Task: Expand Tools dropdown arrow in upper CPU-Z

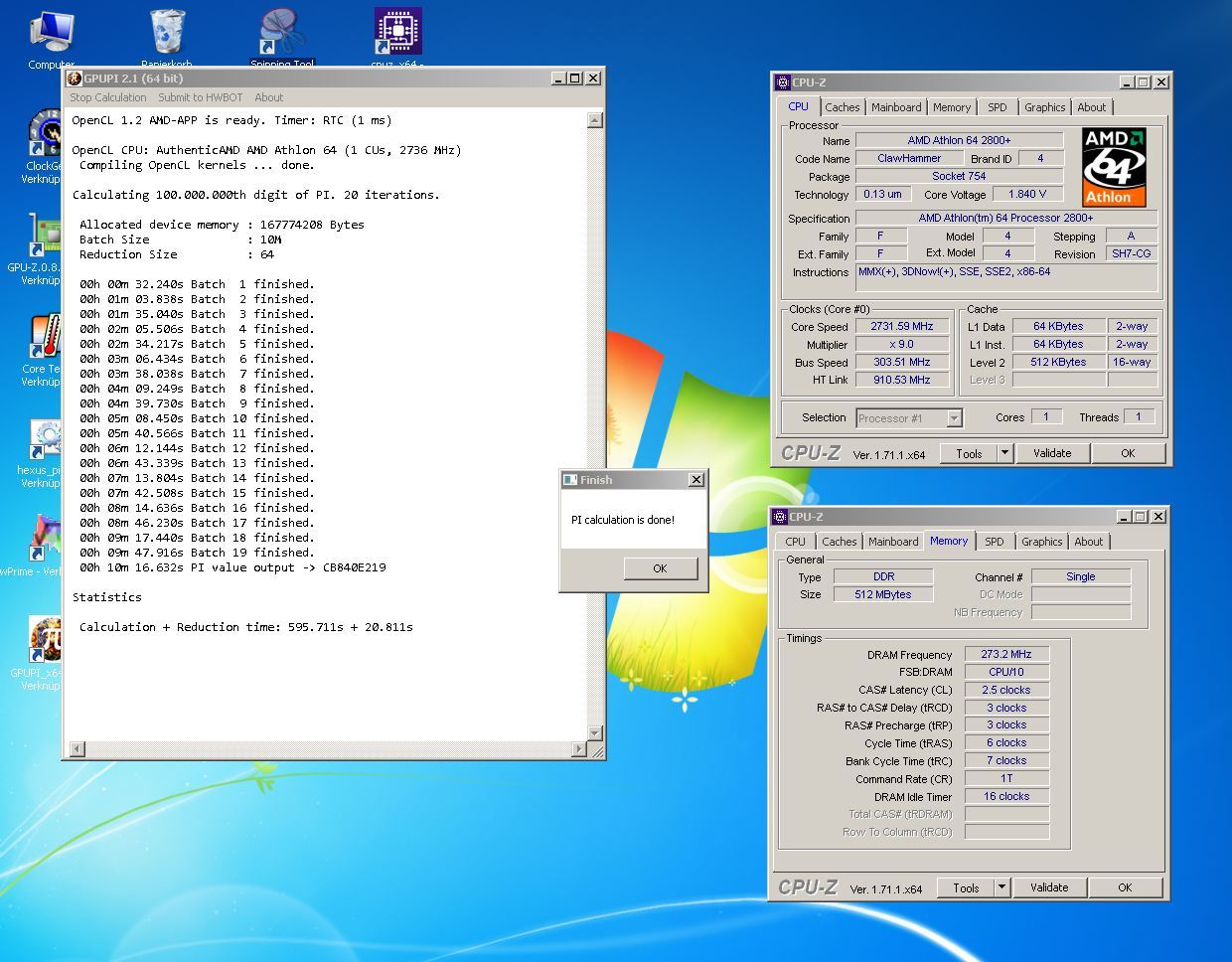Action: 1003,453
